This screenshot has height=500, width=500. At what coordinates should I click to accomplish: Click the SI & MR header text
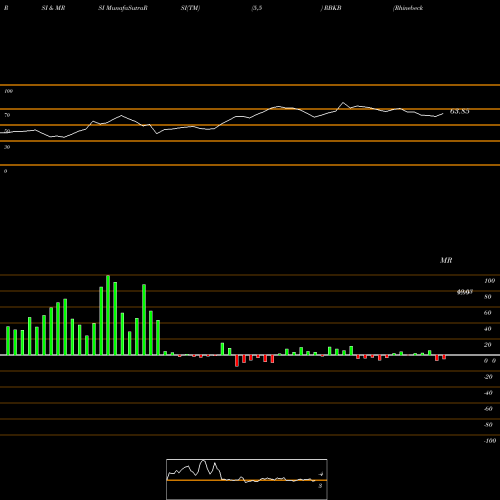(x=53, y=8)
